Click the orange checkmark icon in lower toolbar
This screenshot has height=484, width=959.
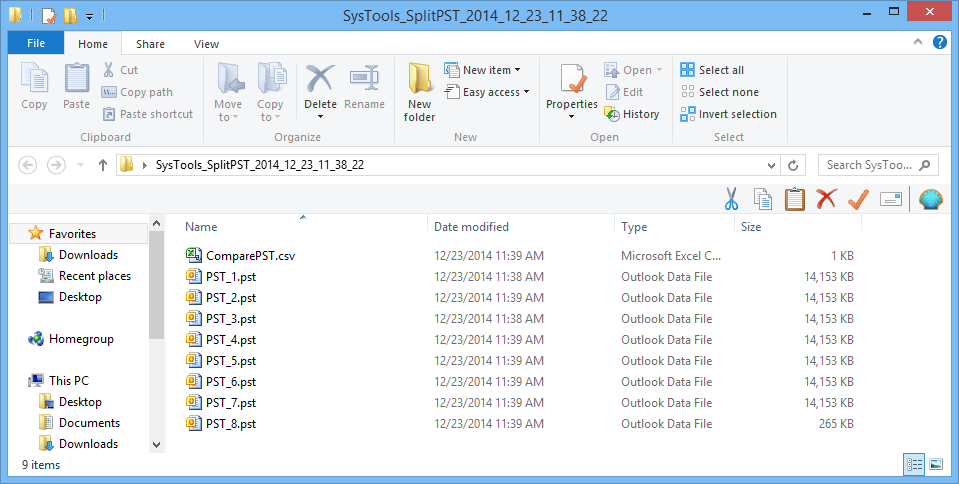click(x=858, y=199)
